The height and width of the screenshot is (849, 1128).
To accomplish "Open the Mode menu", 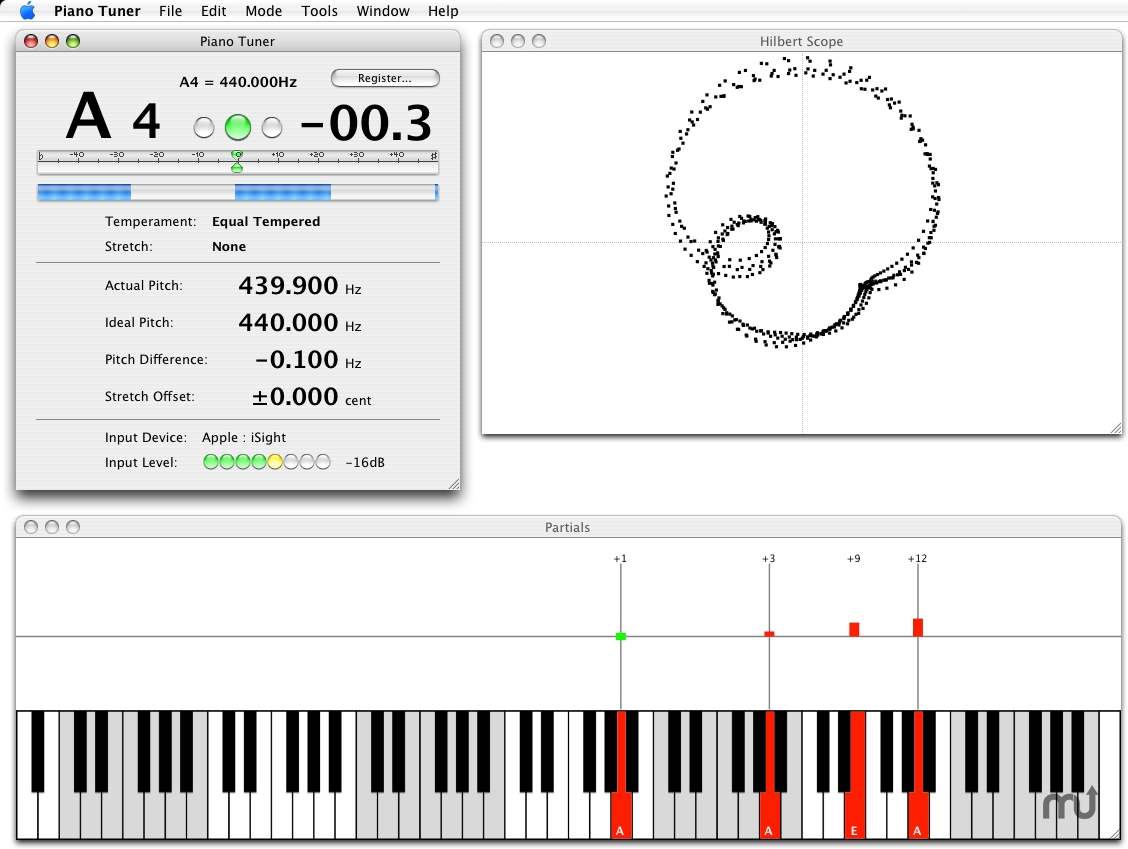I will [264, 11].
